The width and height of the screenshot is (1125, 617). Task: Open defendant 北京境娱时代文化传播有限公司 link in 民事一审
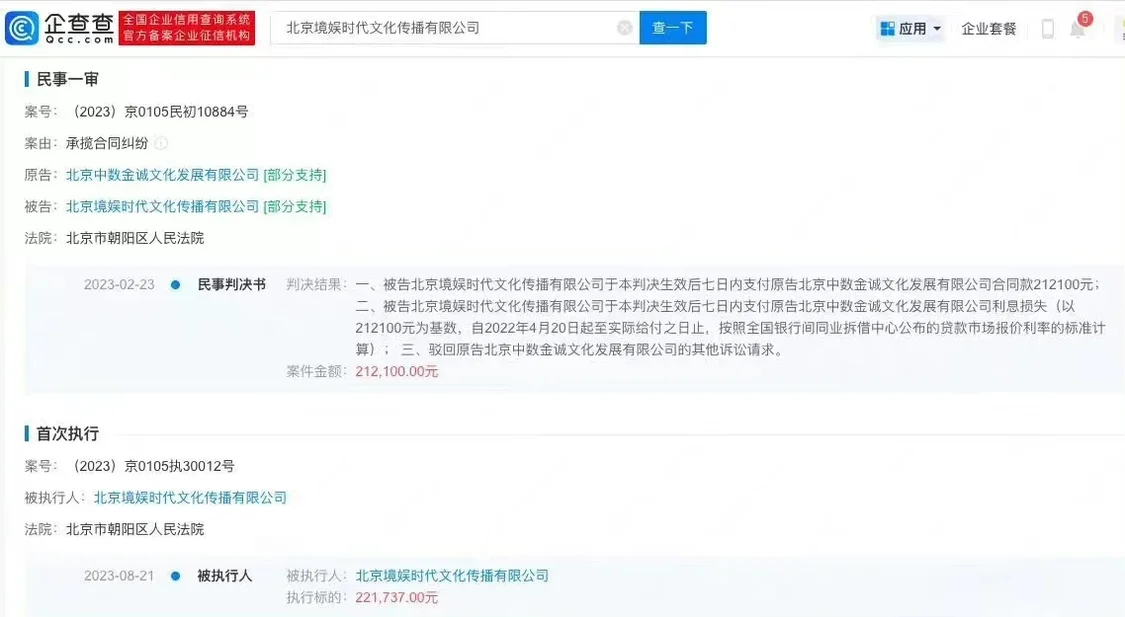pyautogui.click(x=162, y=207)
